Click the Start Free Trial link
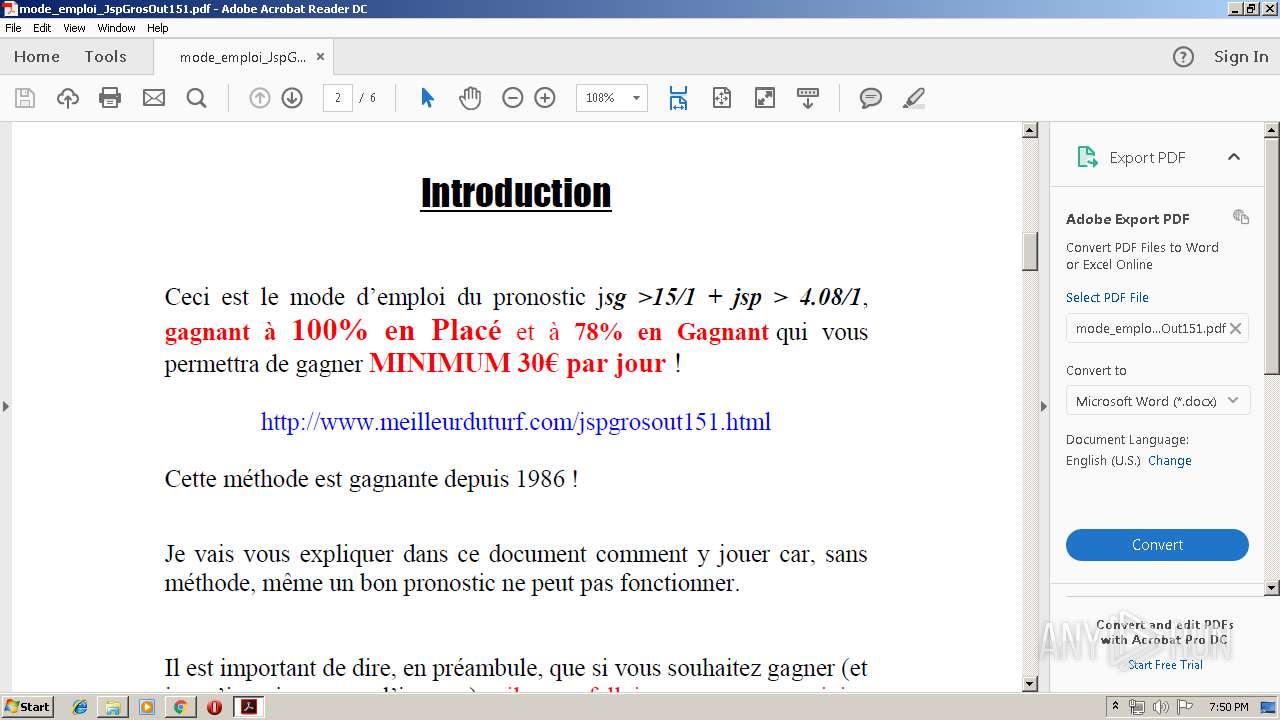The width and height of the screenshot is (1280, 720). pyautogui.click(x=1165, y=665)
